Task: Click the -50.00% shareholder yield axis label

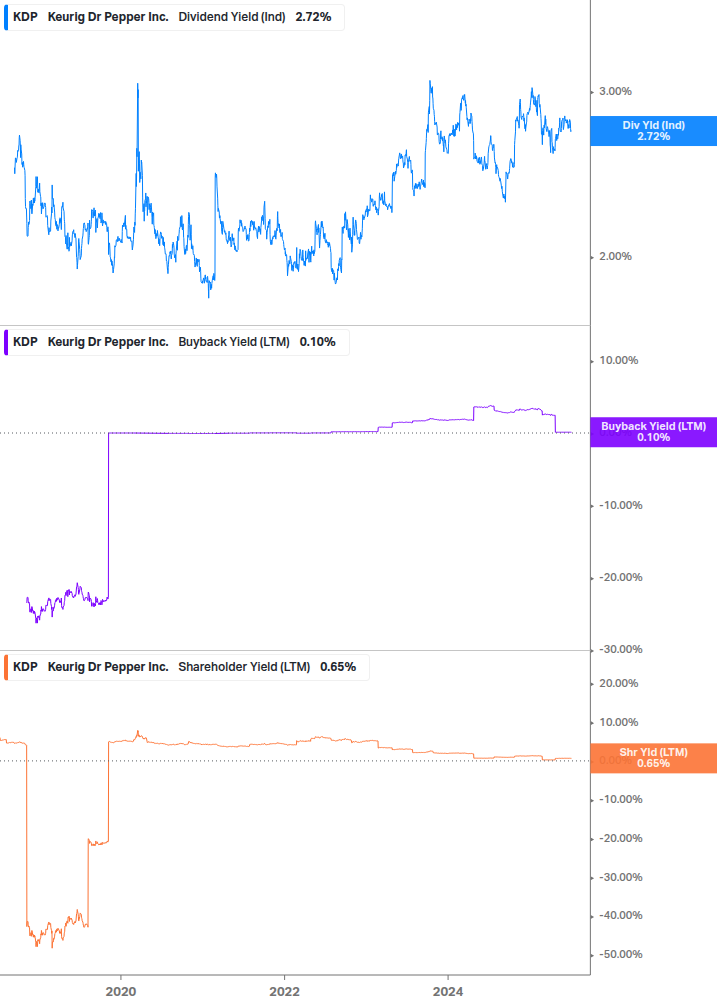Action: click(620, 954)
